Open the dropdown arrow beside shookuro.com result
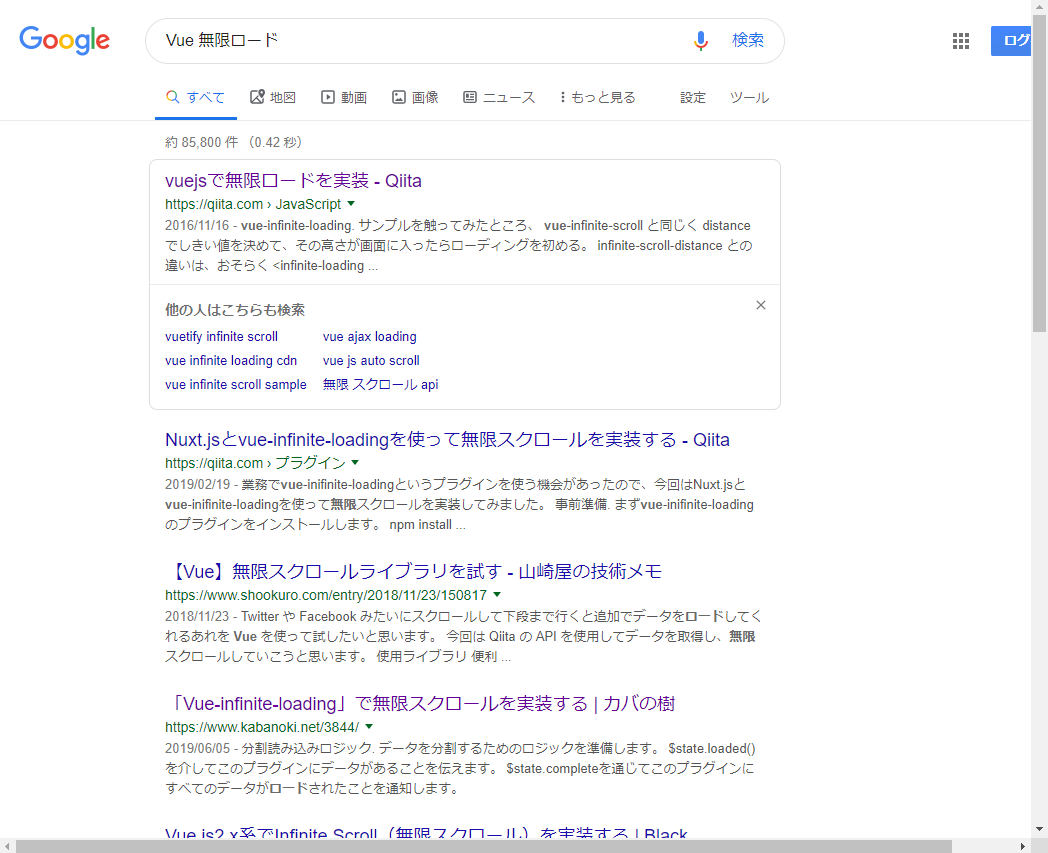Screen dimensions: 1048x853 coord(495,593)
